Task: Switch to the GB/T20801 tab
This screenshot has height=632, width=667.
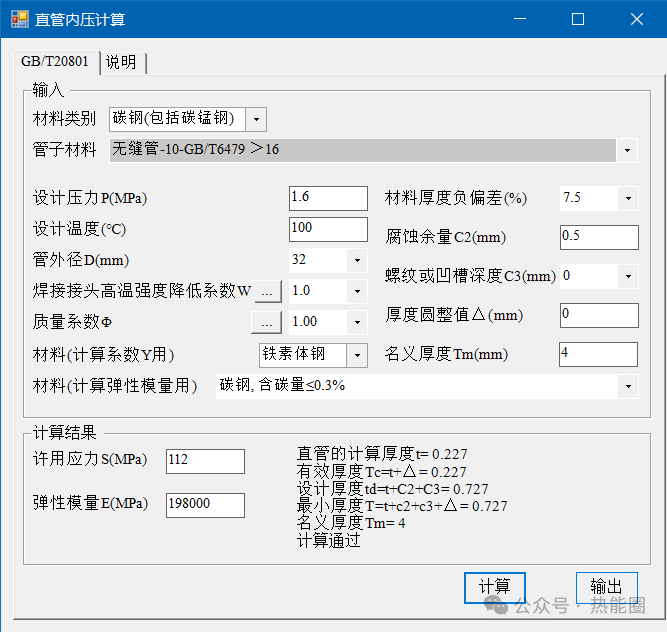Action: pos(55,62)
